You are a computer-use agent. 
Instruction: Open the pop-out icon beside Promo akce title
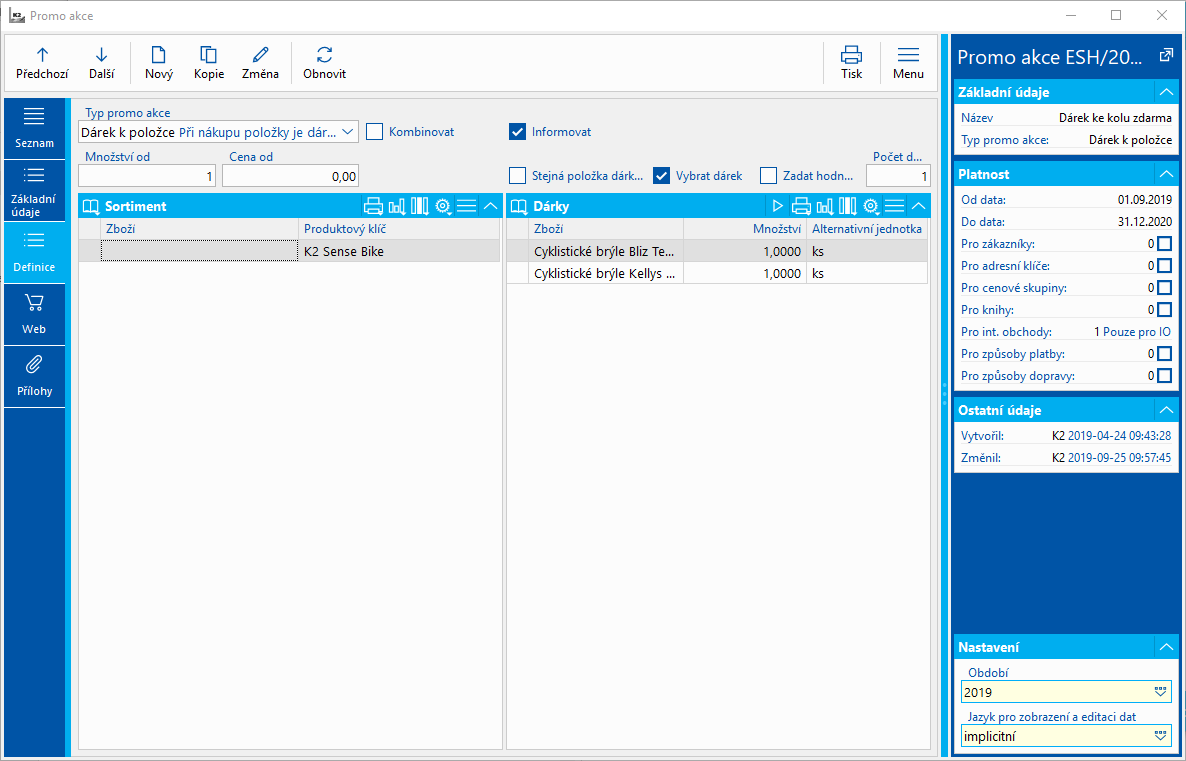tap(1165, 56)
